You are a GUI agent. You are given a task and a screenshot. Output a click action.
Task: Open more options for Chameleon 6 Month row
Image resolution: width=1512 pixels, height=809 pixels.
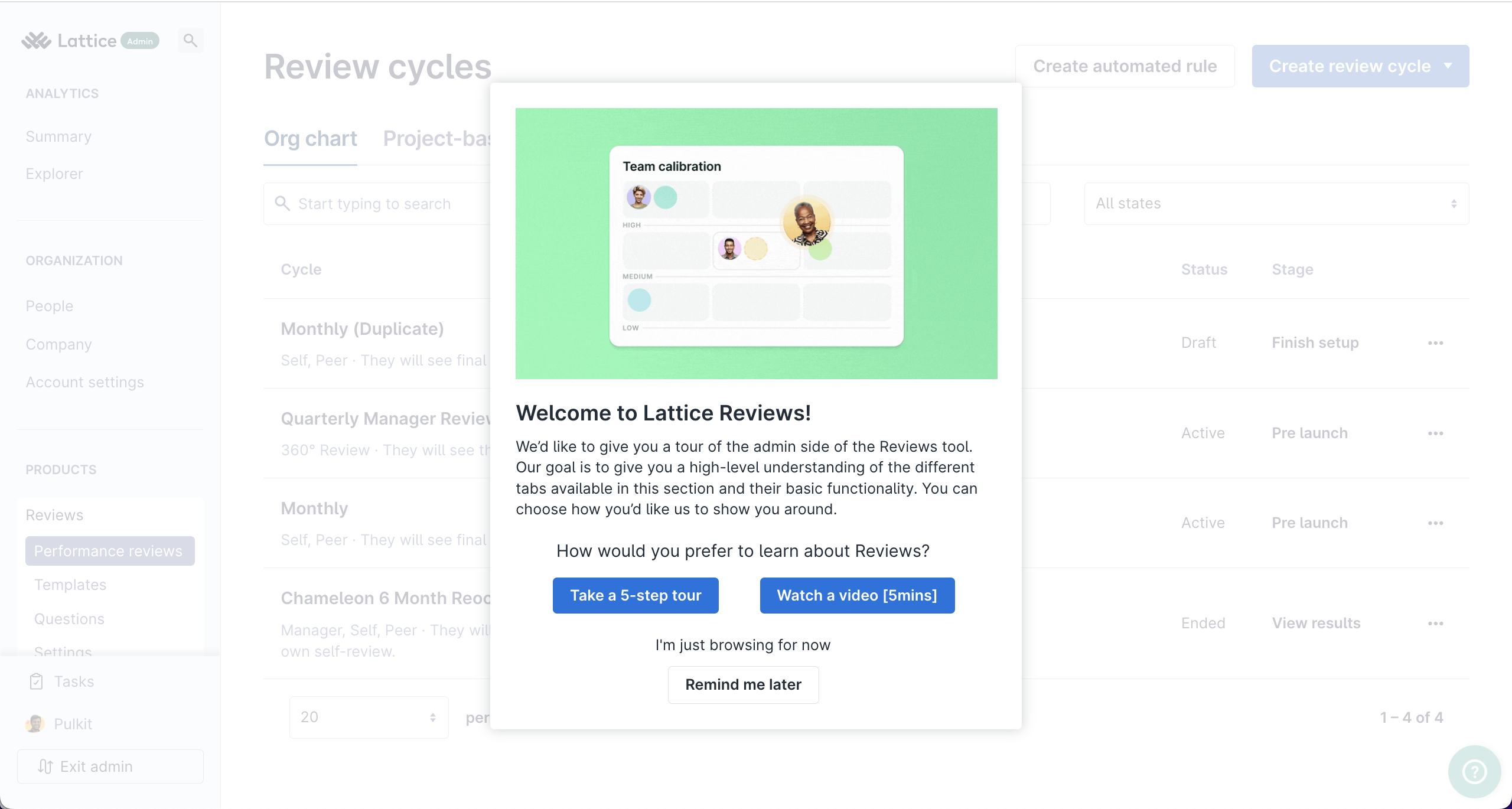click(1436, 624)
